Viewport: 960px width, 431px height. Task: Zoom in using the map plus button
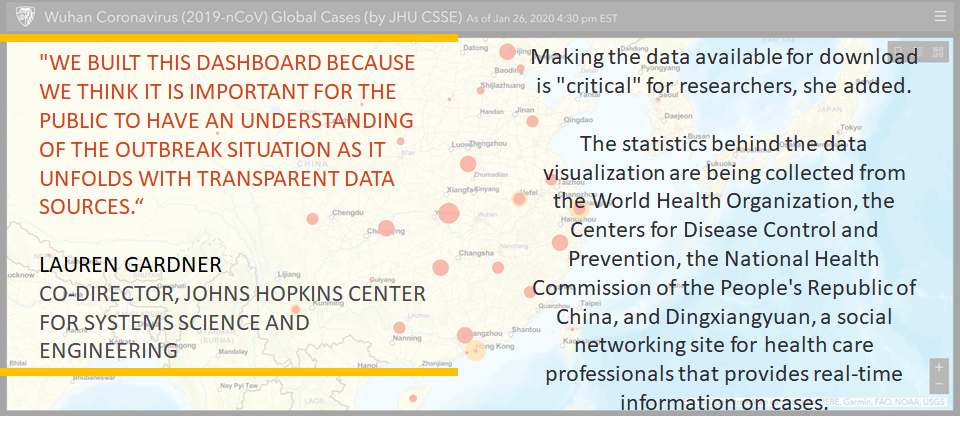(x=939, y=367)
